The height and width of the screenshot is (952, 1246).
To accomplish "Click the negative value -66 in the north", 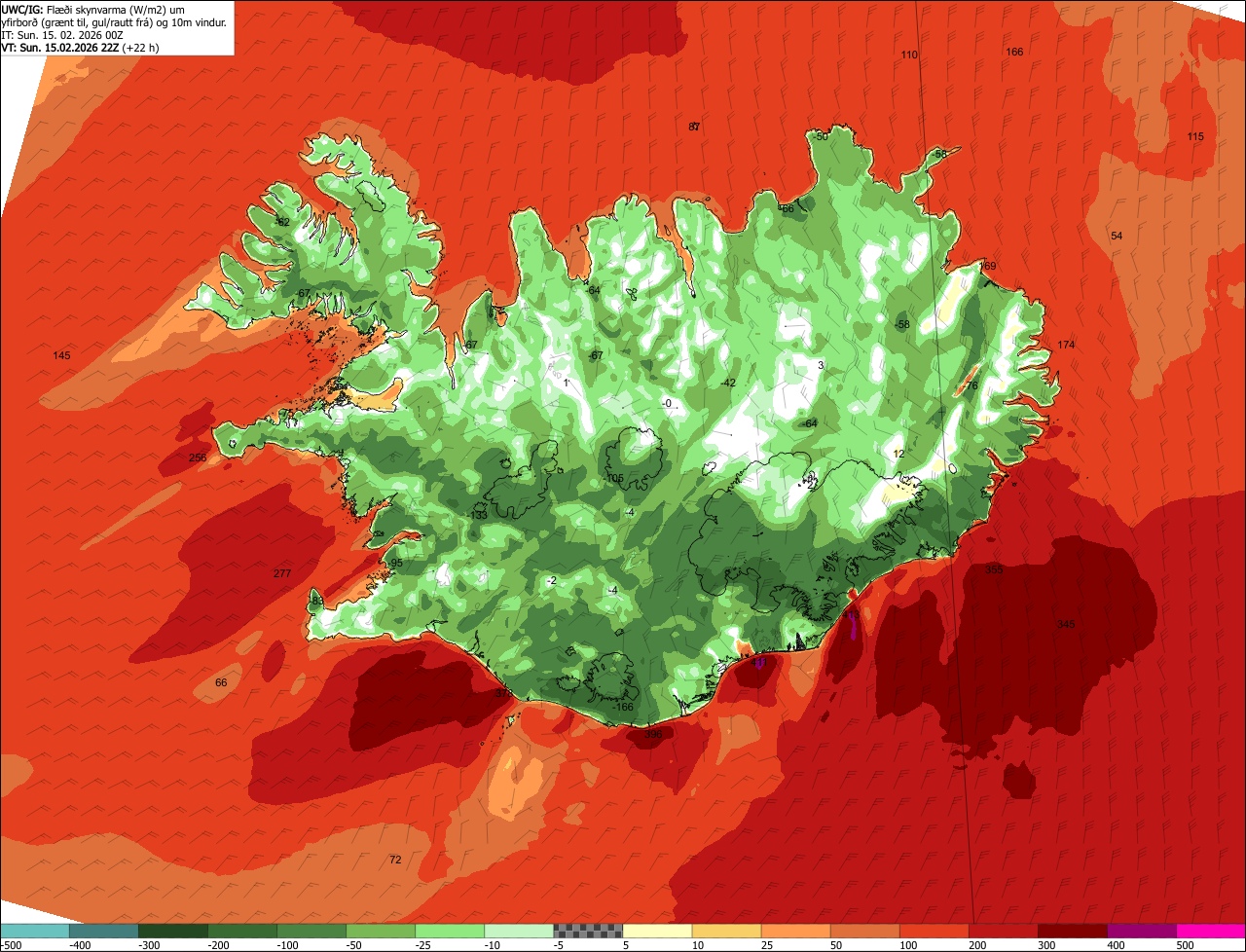I will 786,208.
